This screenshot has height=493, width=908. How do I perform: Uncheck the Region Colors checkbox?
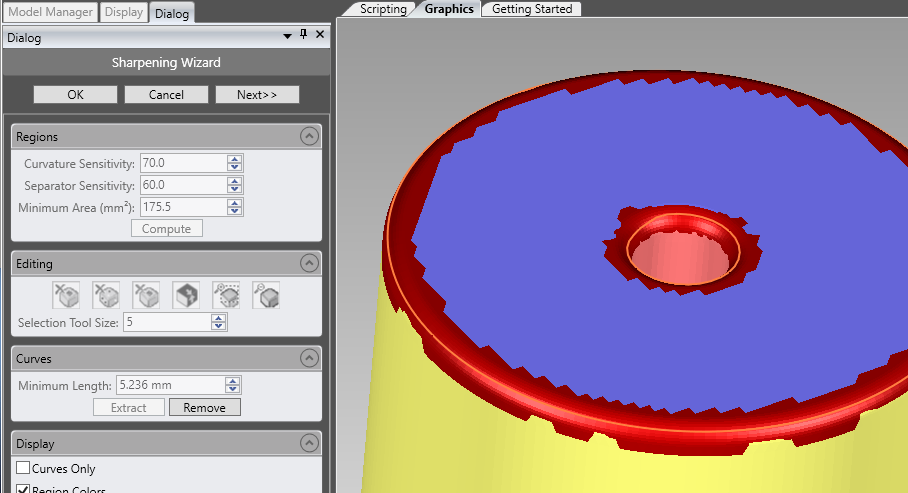23,489
